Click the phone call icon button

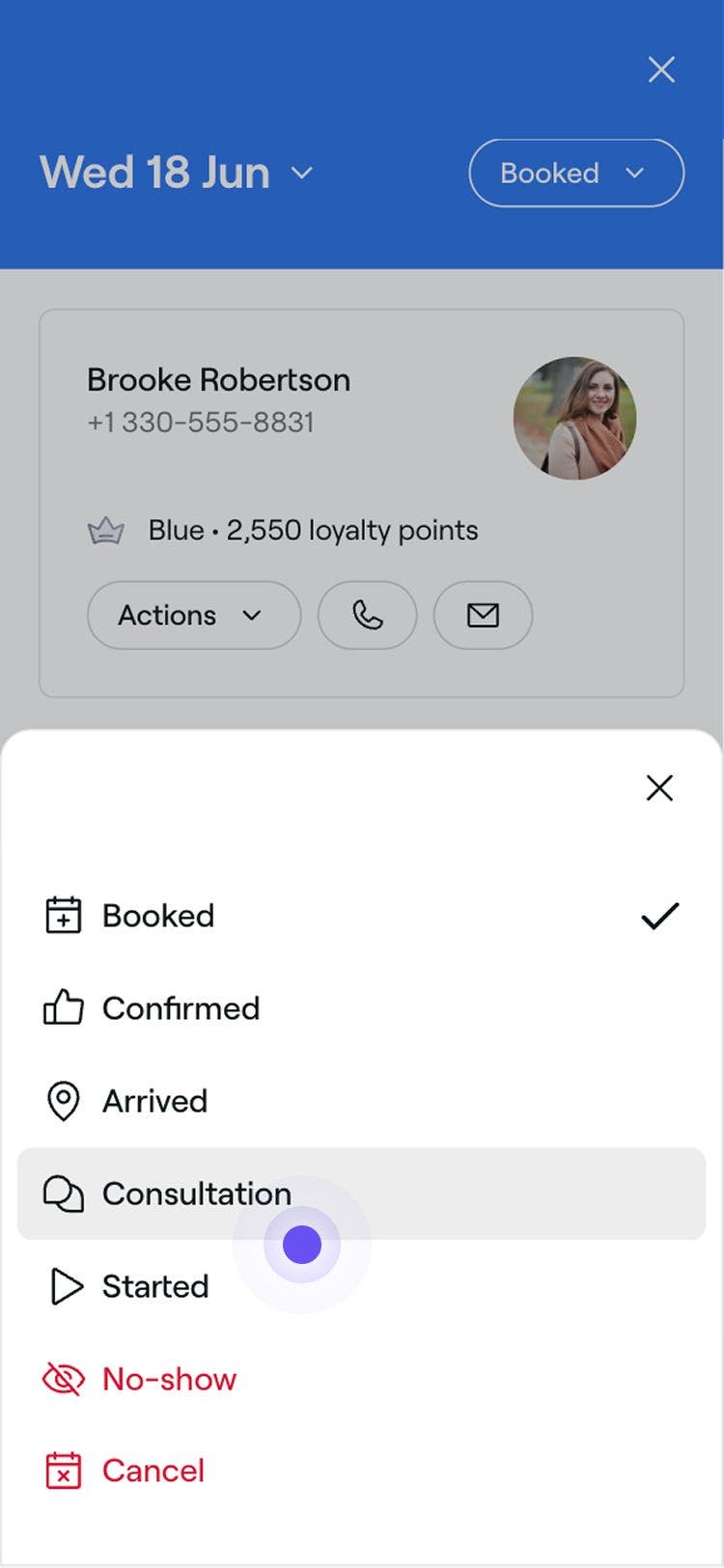(x=367, y=615)
